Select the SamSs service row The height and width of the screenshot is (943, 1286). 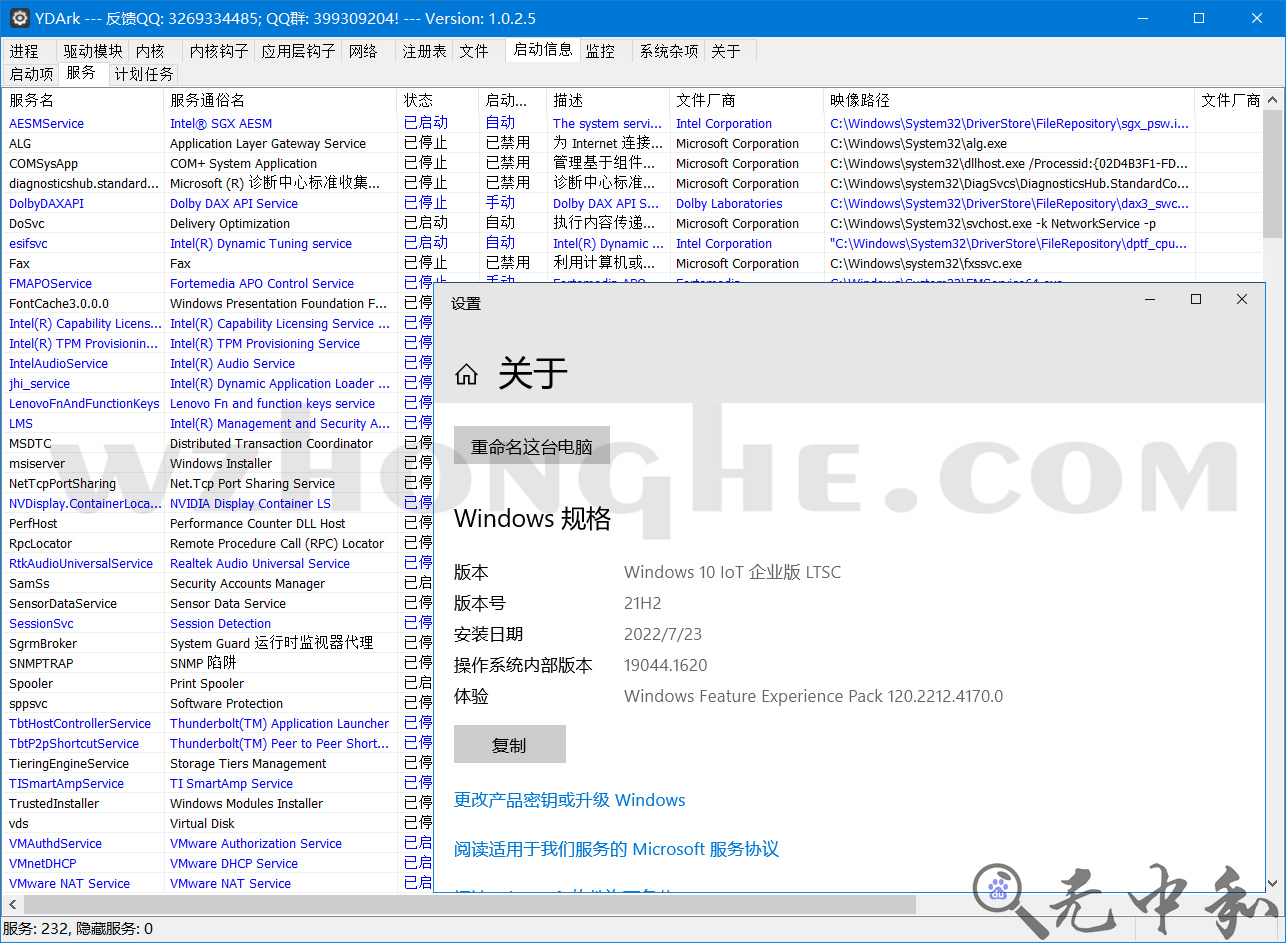click(218, 584)
